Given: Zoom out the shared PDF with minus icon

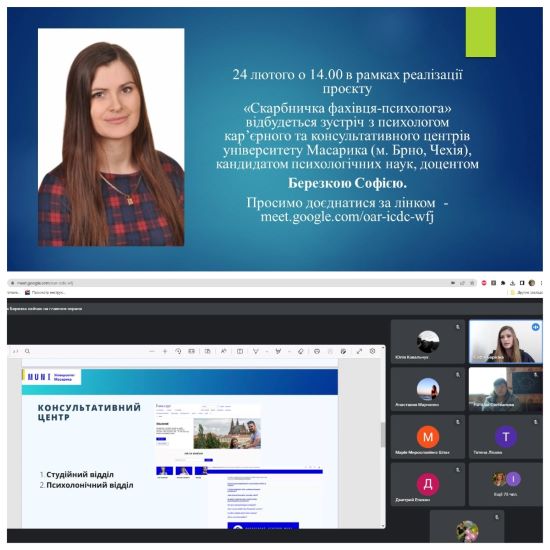Looking at the screenshot, I should pyautogui.click(x=152, y=351).
